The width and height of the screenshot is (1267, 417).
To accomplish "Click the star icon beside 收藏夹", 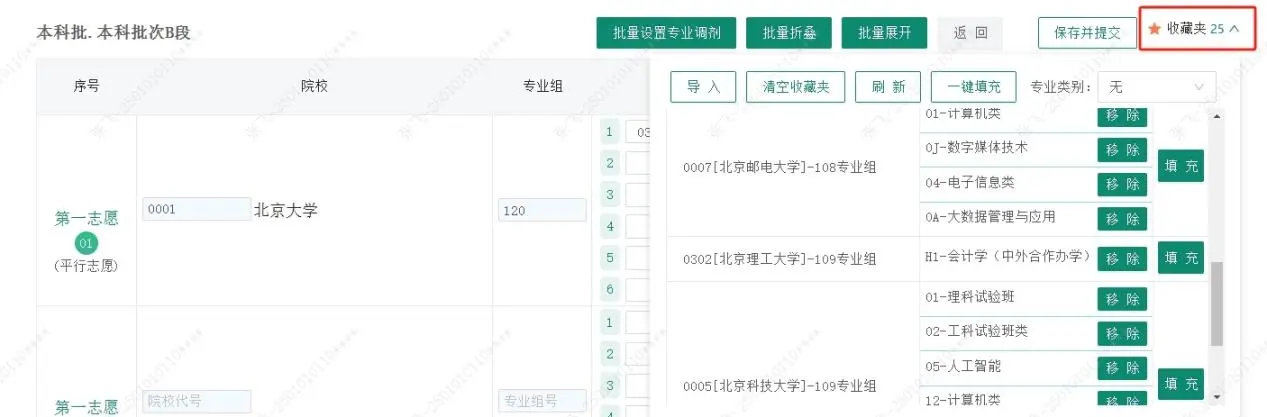I will (x=1154, y=29).
